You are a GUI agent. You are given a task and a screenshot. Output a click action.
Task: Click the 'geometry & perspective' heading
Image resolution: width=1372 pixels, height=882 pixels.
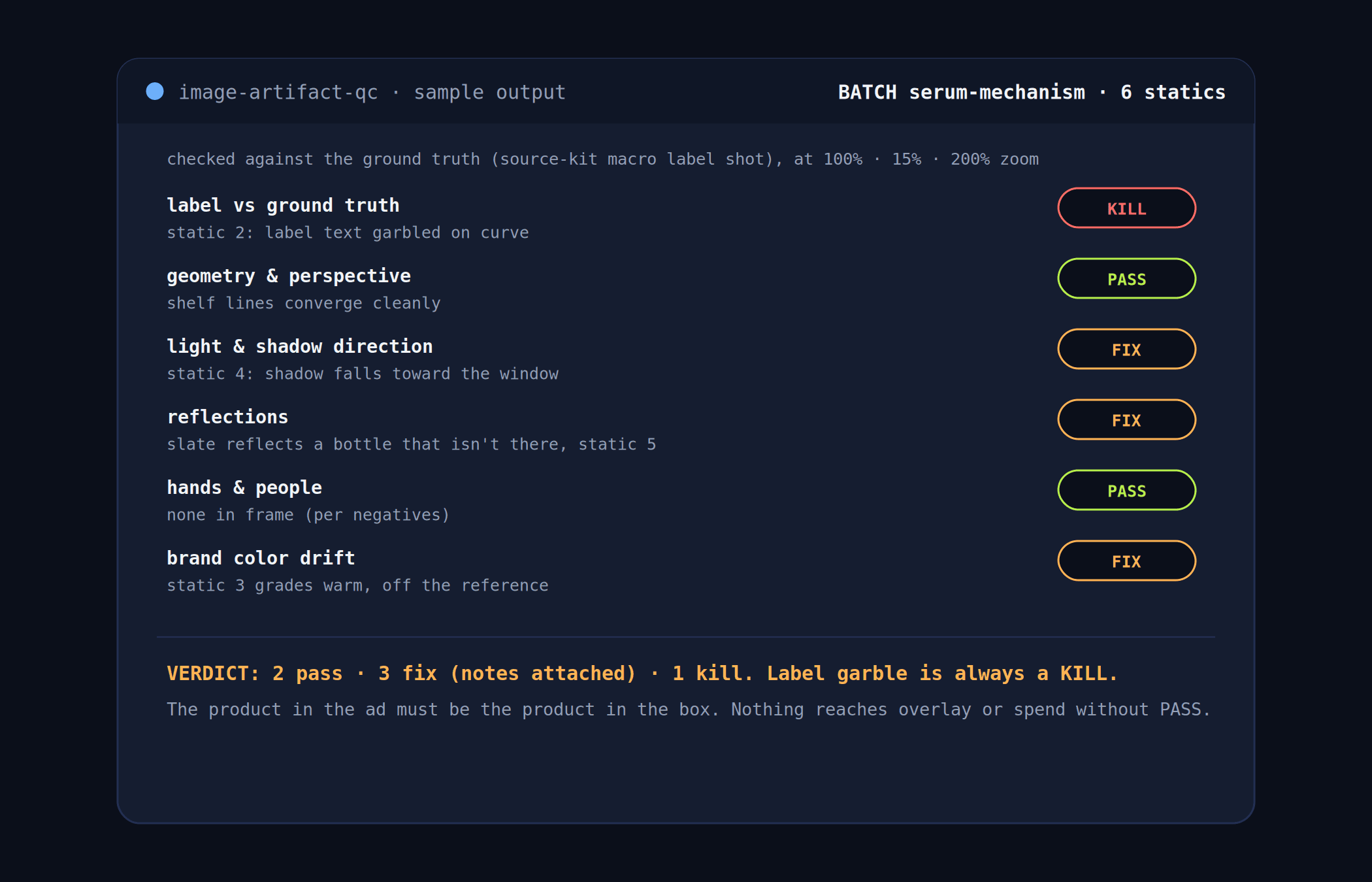click(289, 276)
